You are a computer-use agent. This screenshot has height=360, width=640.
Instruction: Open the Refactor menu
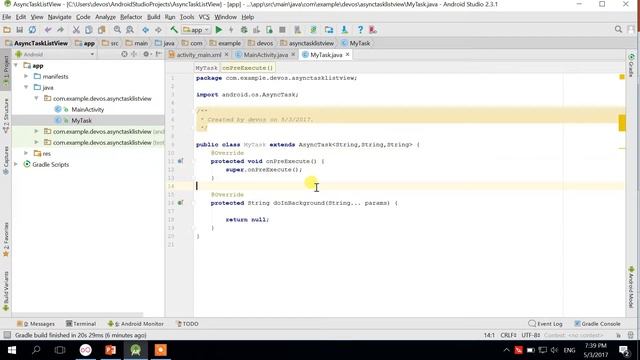click(131, 17)
